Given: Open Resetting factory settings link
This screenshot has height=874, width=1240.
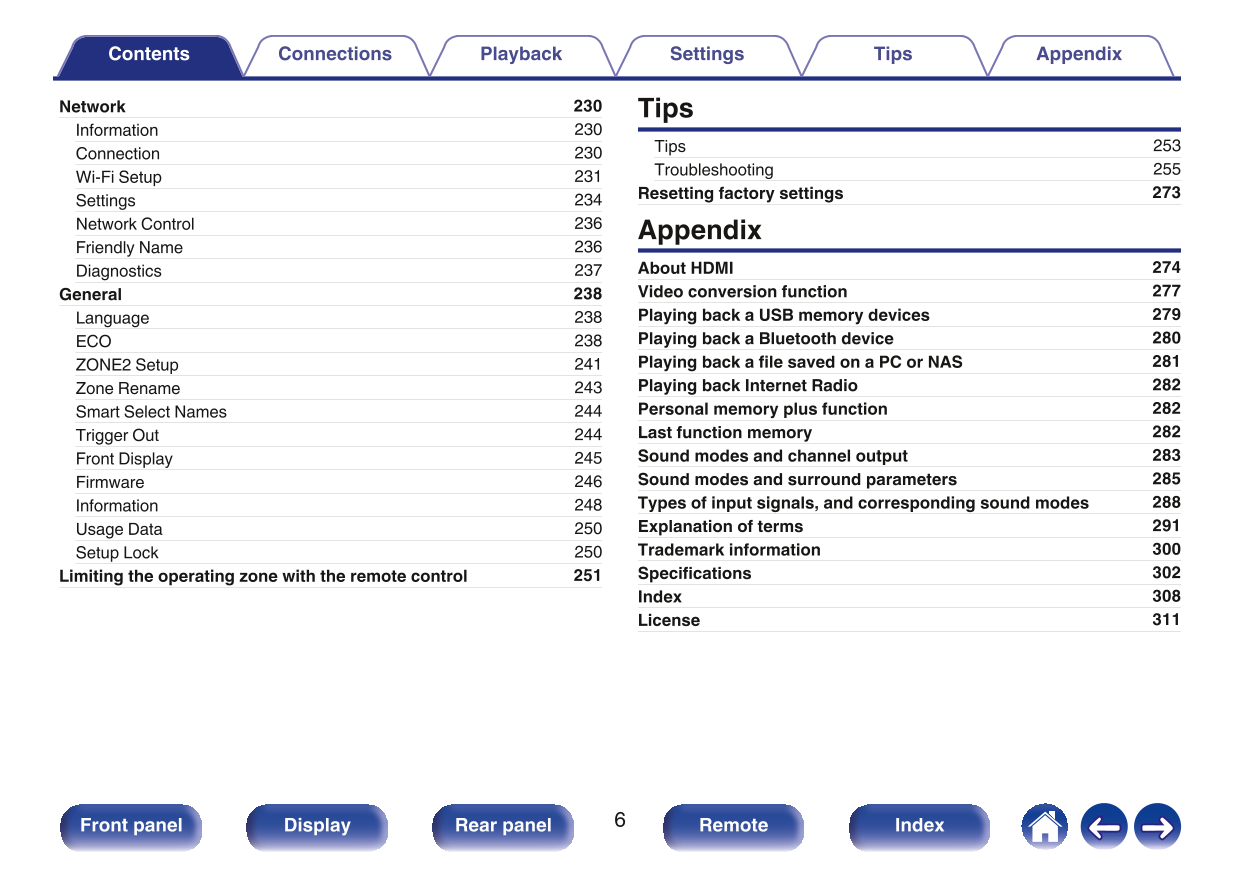Looking at the screenshot, I should 740,193.
